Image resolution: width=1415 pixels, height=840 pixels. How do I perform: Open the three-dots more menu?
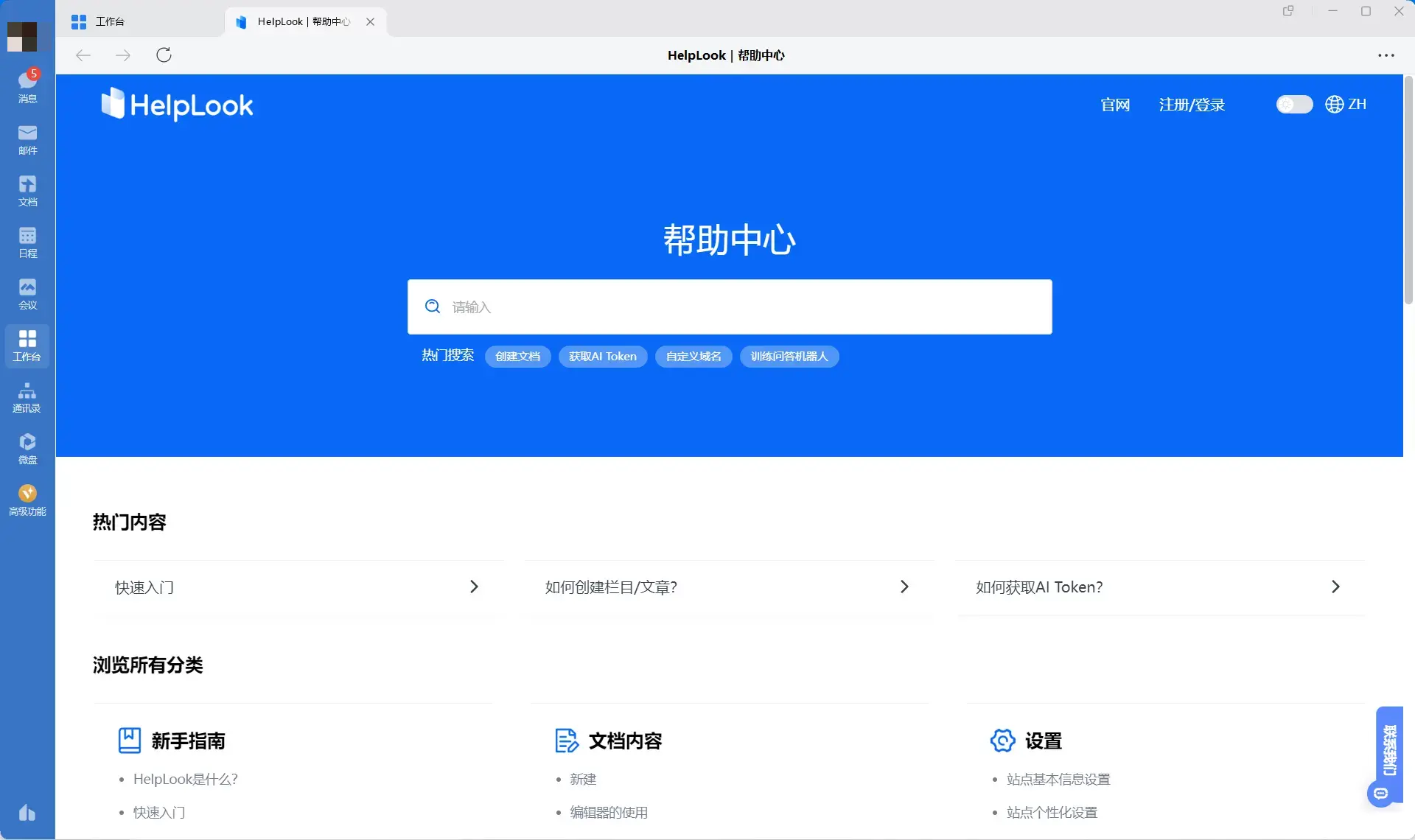(x=1386, y=55)
